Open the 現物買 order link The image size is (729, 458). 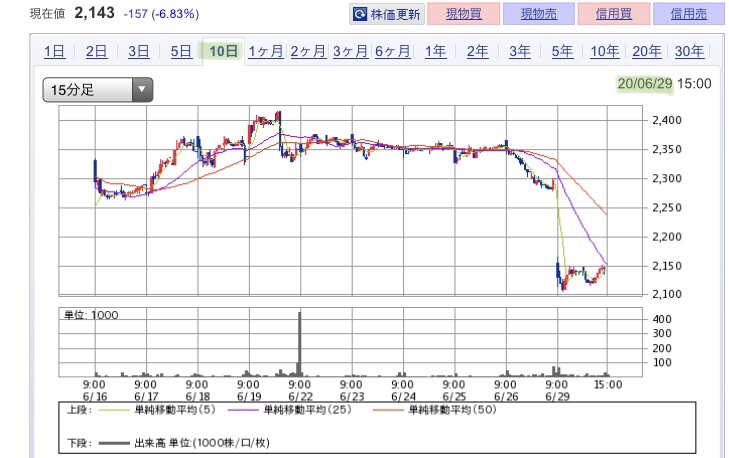tap(464, 14)
